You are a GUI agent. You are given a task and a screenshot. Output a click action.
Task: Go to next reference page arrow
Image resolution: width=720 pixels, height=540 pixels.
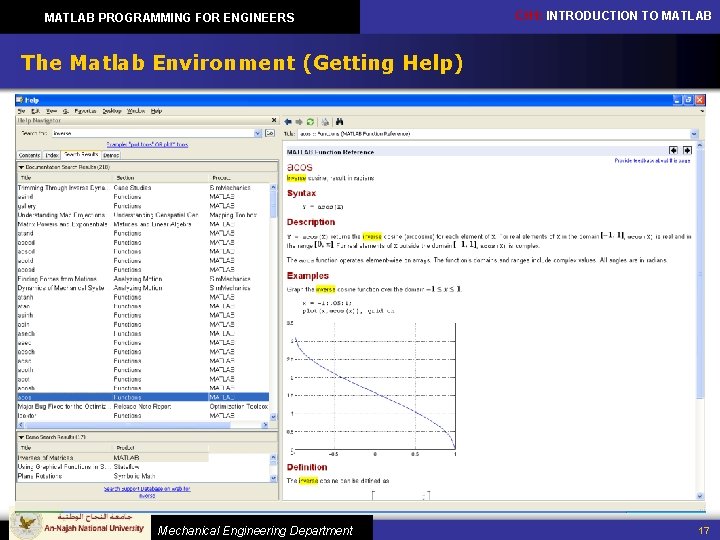(x=687, y=151)
